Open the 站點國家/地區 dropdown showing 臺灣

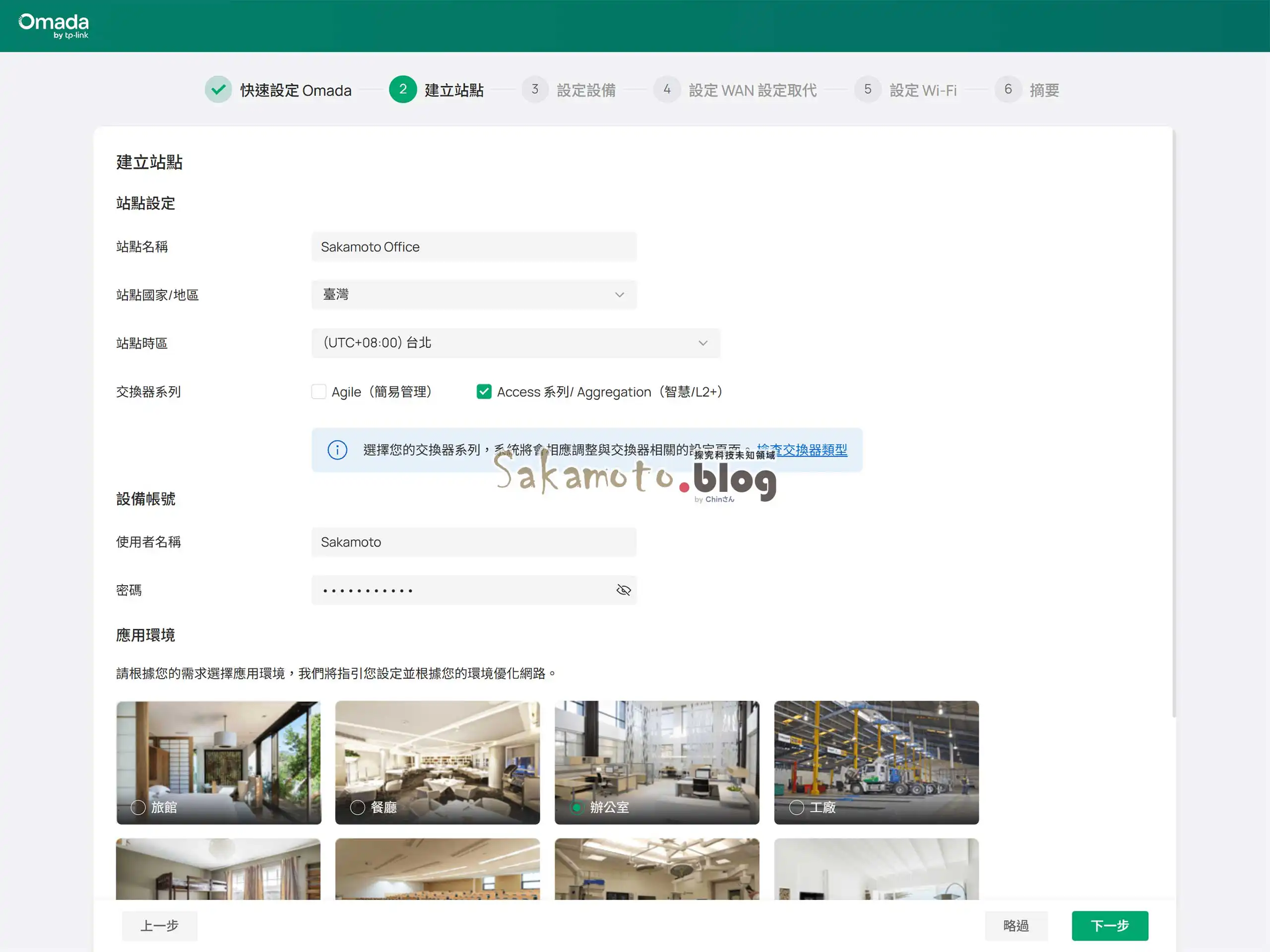(474, 295)
